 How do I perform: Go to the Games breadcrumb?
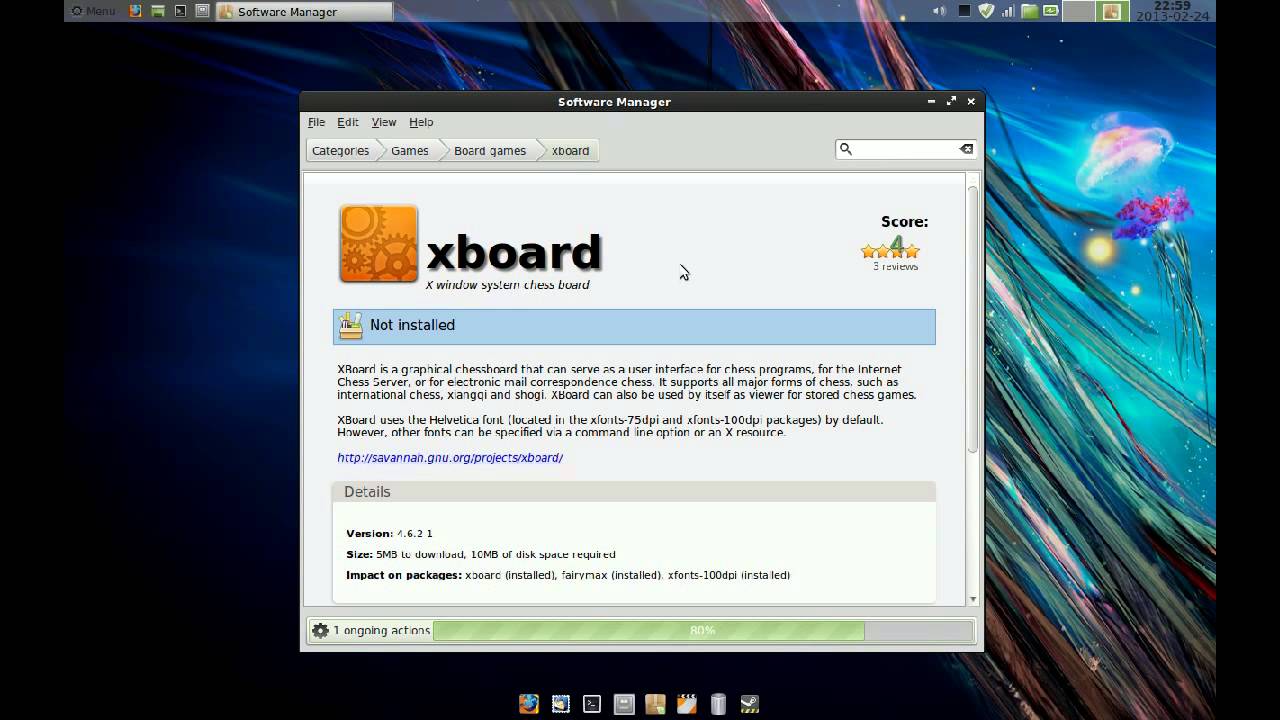[x=410, y=150]
